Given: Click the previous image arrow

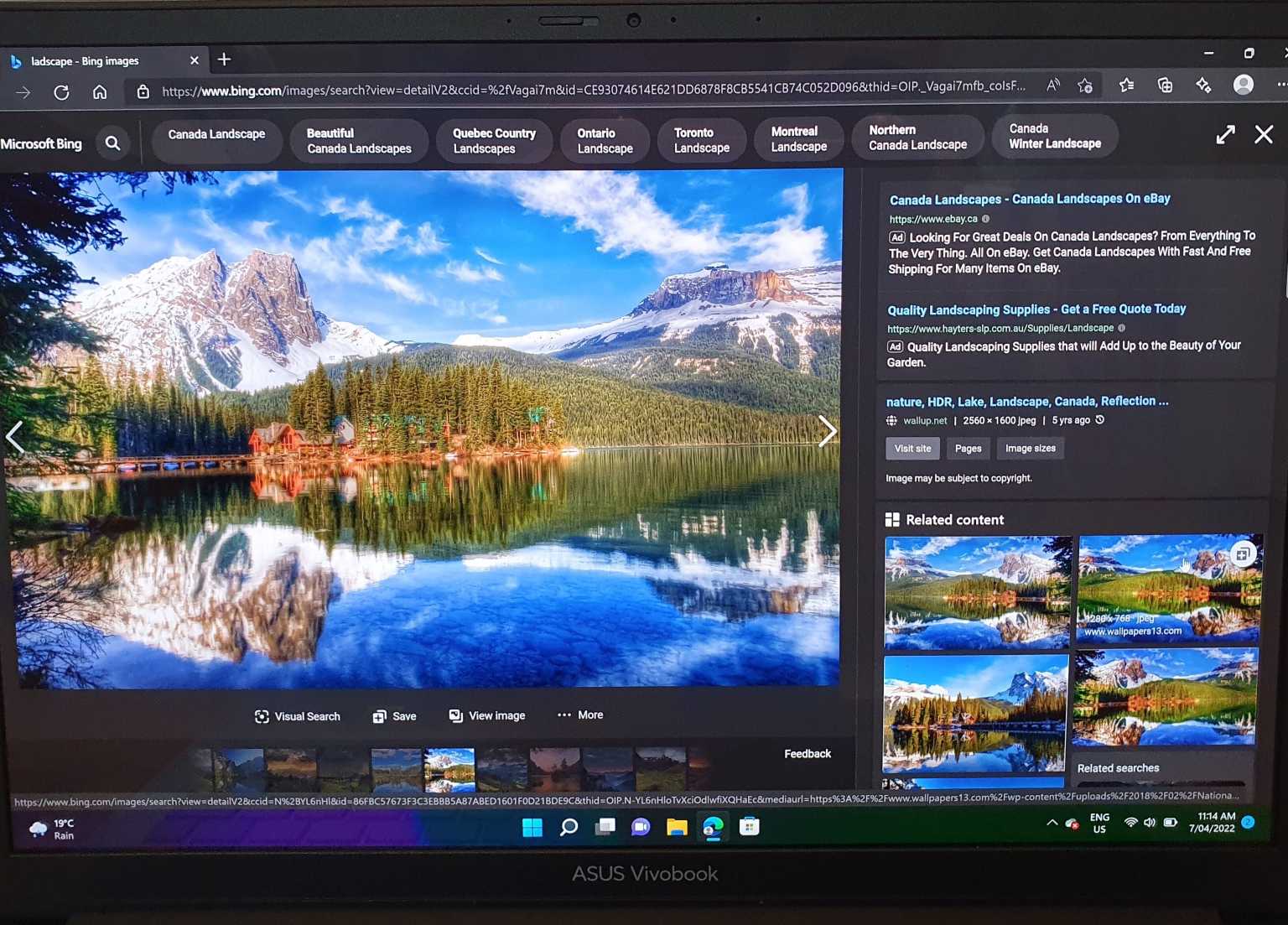Looking at the screenshot, I should pos(16,436).
